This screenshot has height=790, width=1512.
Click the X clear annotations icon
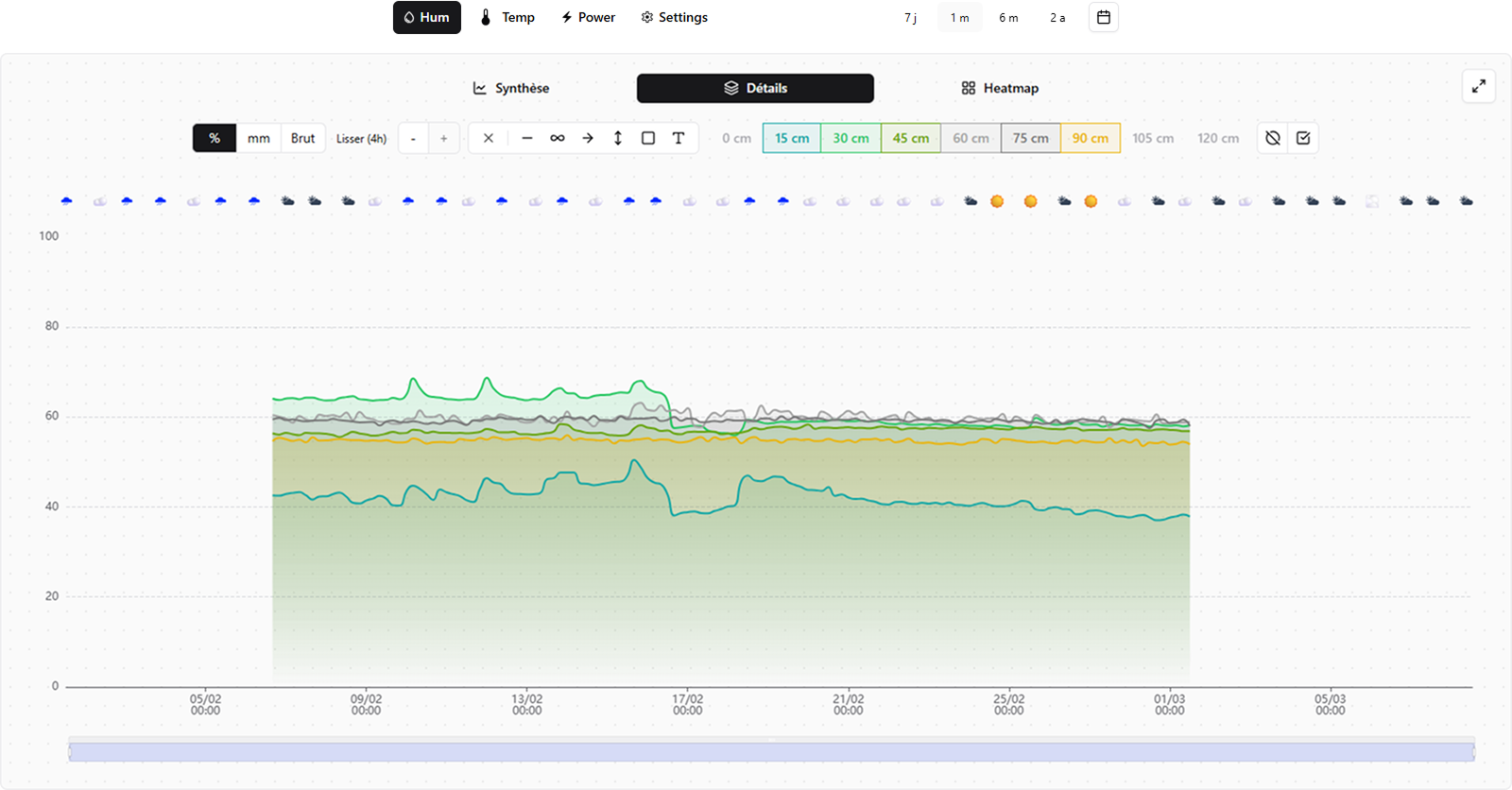tap(489, 138)
